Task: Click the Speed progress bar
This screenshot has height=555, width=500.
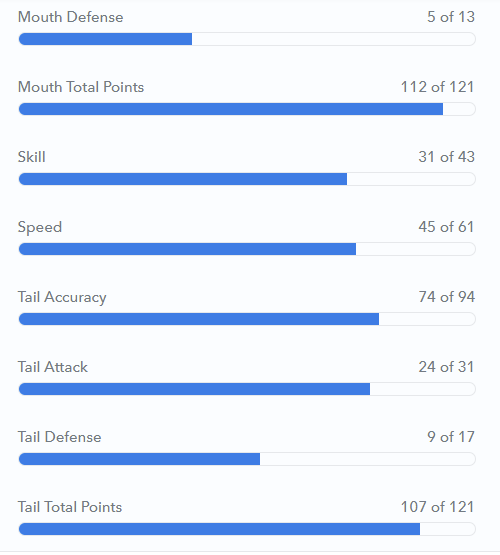Action: pos(247,249)
